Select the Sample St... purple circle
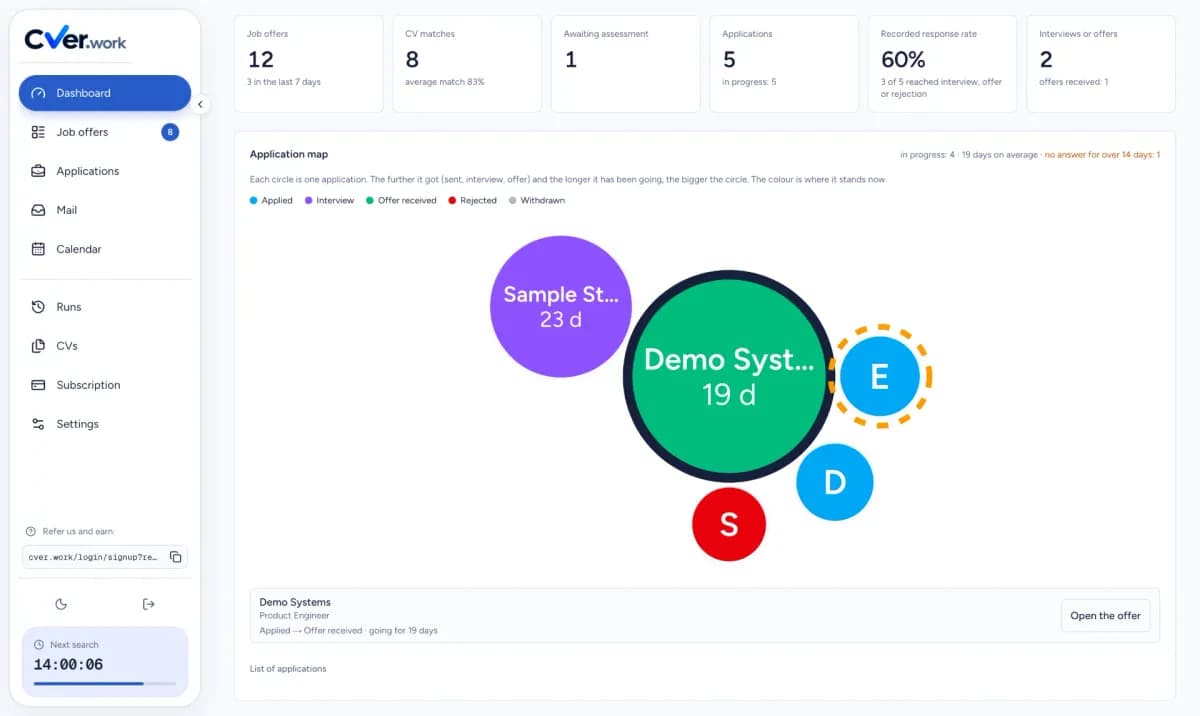The width and height of the screenshot is (1200, 716). pyautogui.click(x=561, y=307)
